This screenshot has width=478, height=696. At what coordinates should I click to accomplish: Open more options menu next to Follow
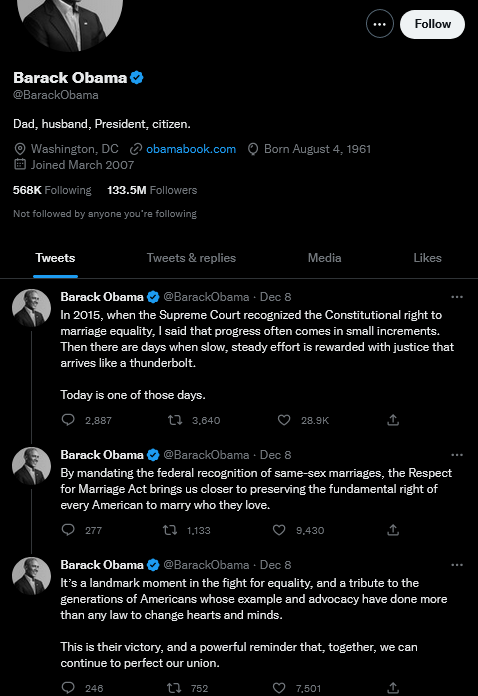point(379,24)
